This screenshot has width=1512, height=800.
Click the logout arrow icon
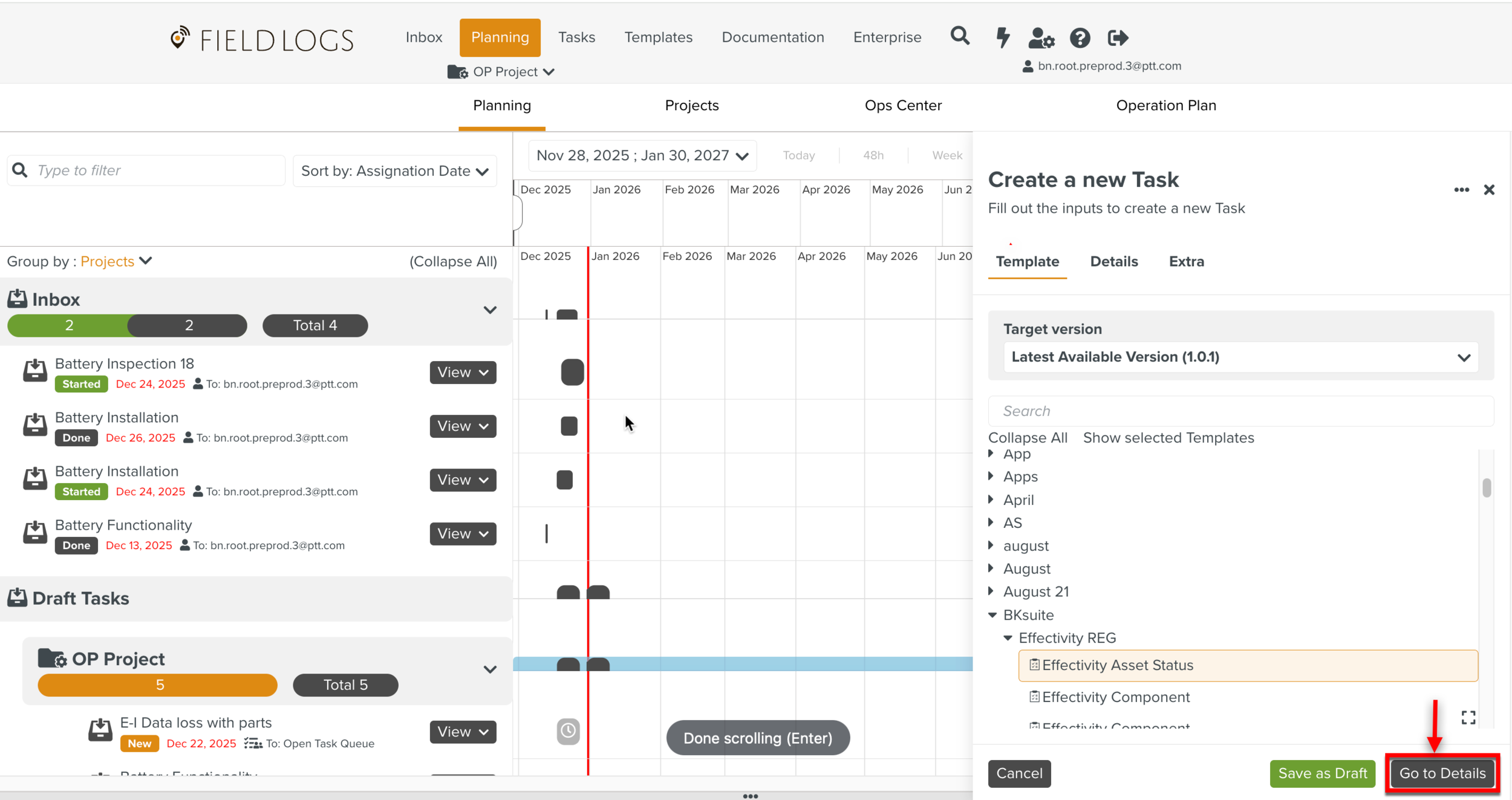pyautogui.click(x=1118, y=38)
